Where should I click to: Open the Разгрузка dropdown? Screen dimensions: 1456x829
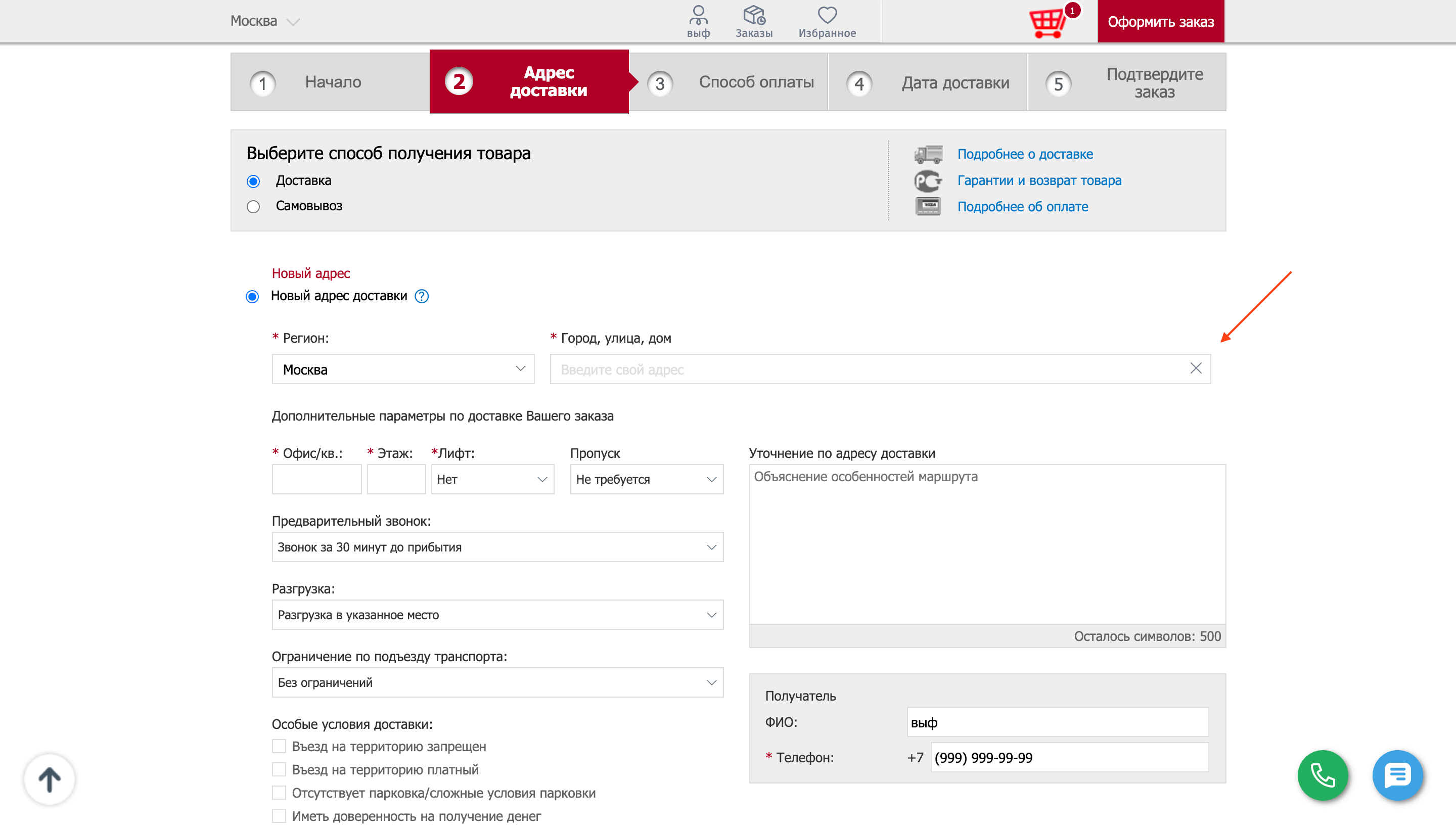click(x=497, y=615)
